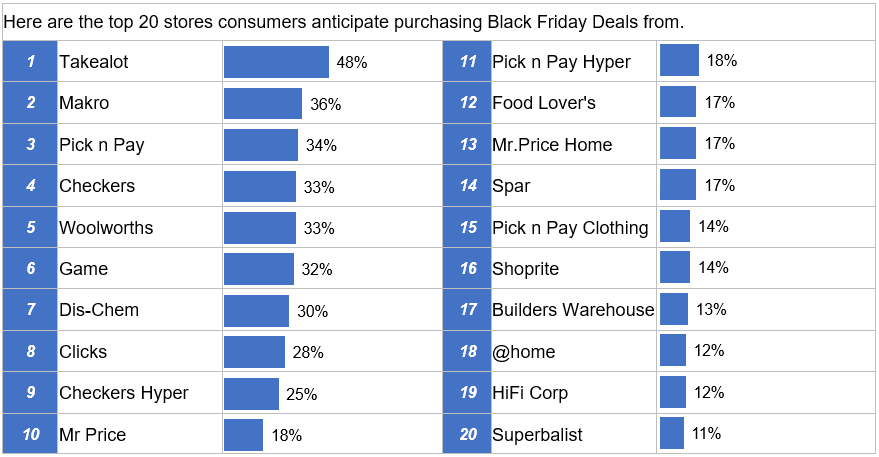The height and width of the screenshot is (457, 879).
Task: Select the Dis-Chem 30% bar
Action: point(256,311)
